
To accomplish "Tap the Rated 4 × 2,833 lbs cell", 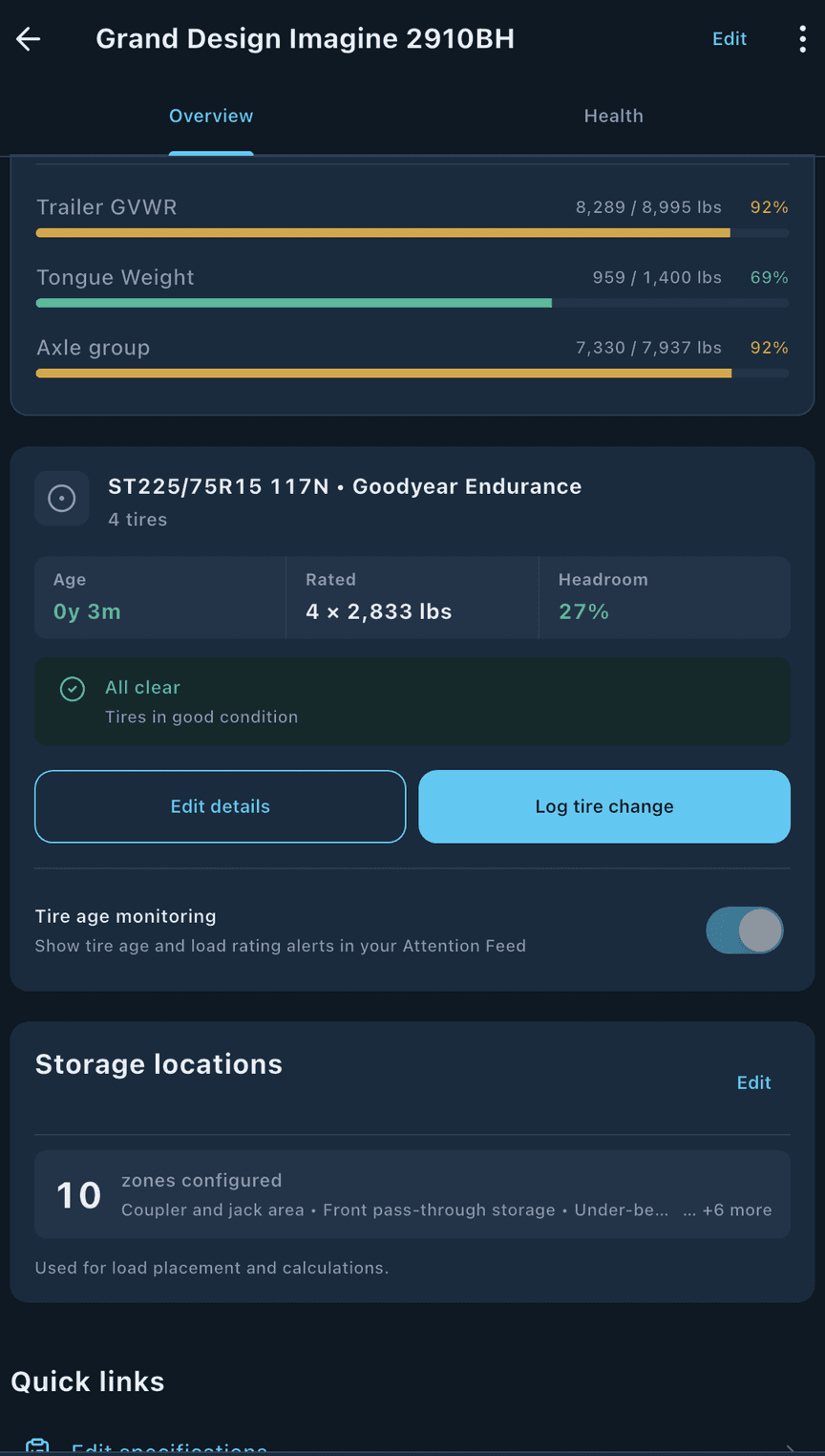I will click(x=412, y=598).
